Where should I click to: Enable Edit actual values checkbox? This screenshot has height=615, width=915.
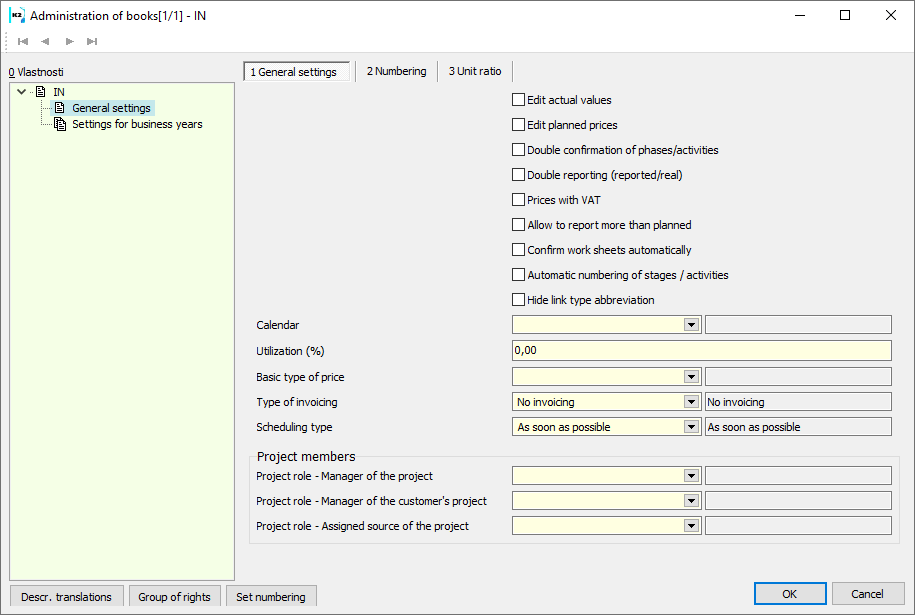(518, 100)
